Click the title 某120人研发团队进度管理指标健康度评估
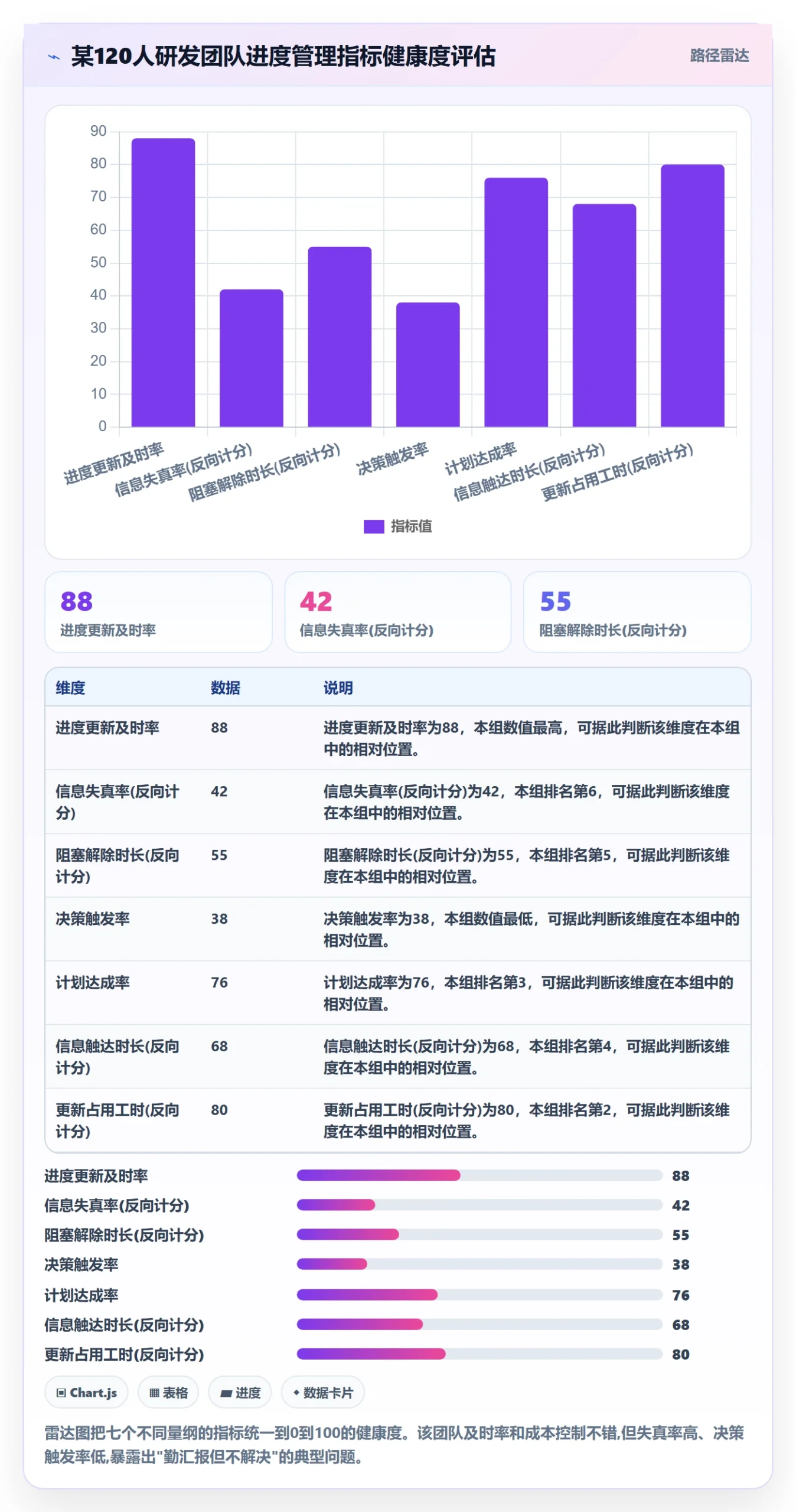796x1512 pixels. 283,57
